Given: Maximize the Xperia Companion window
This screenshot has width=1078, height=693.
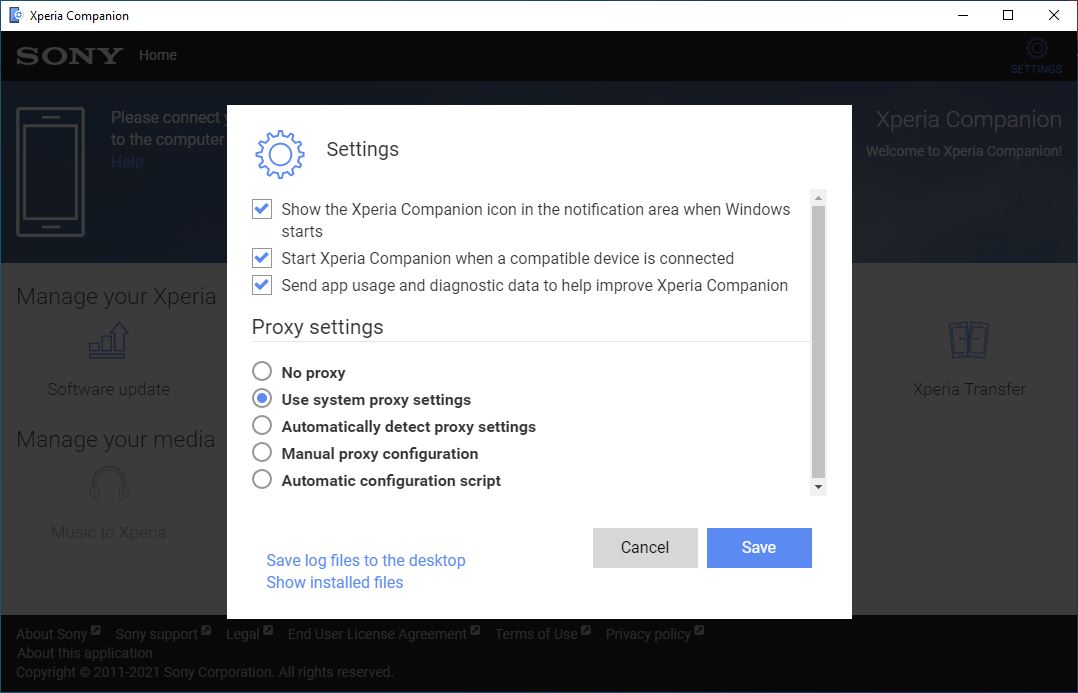Looking at the screenshot, I should click(x=1008, y=15).
